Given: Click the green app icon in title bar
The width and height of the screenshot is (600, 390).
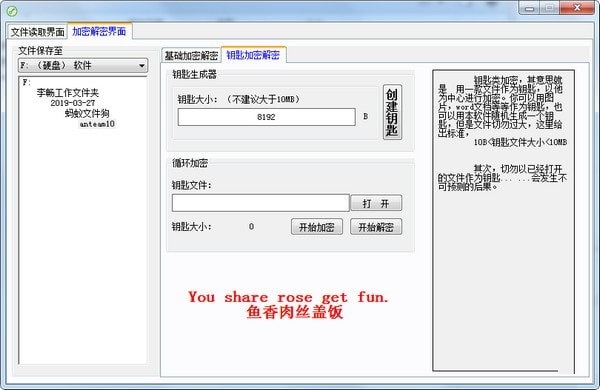Looking at the screenshot, I should pos(12,11).
